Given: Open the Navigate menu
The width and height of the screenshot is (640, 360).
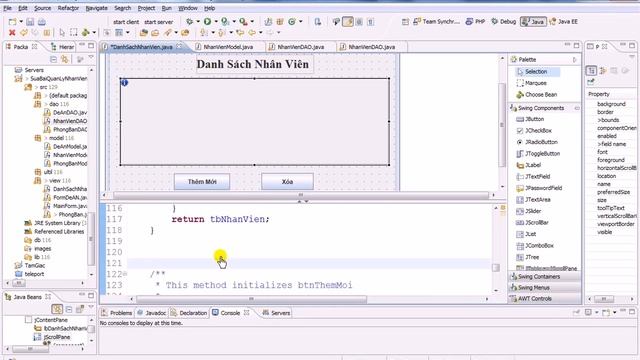Looking at the screenshot, I should [x=97, y=8].
